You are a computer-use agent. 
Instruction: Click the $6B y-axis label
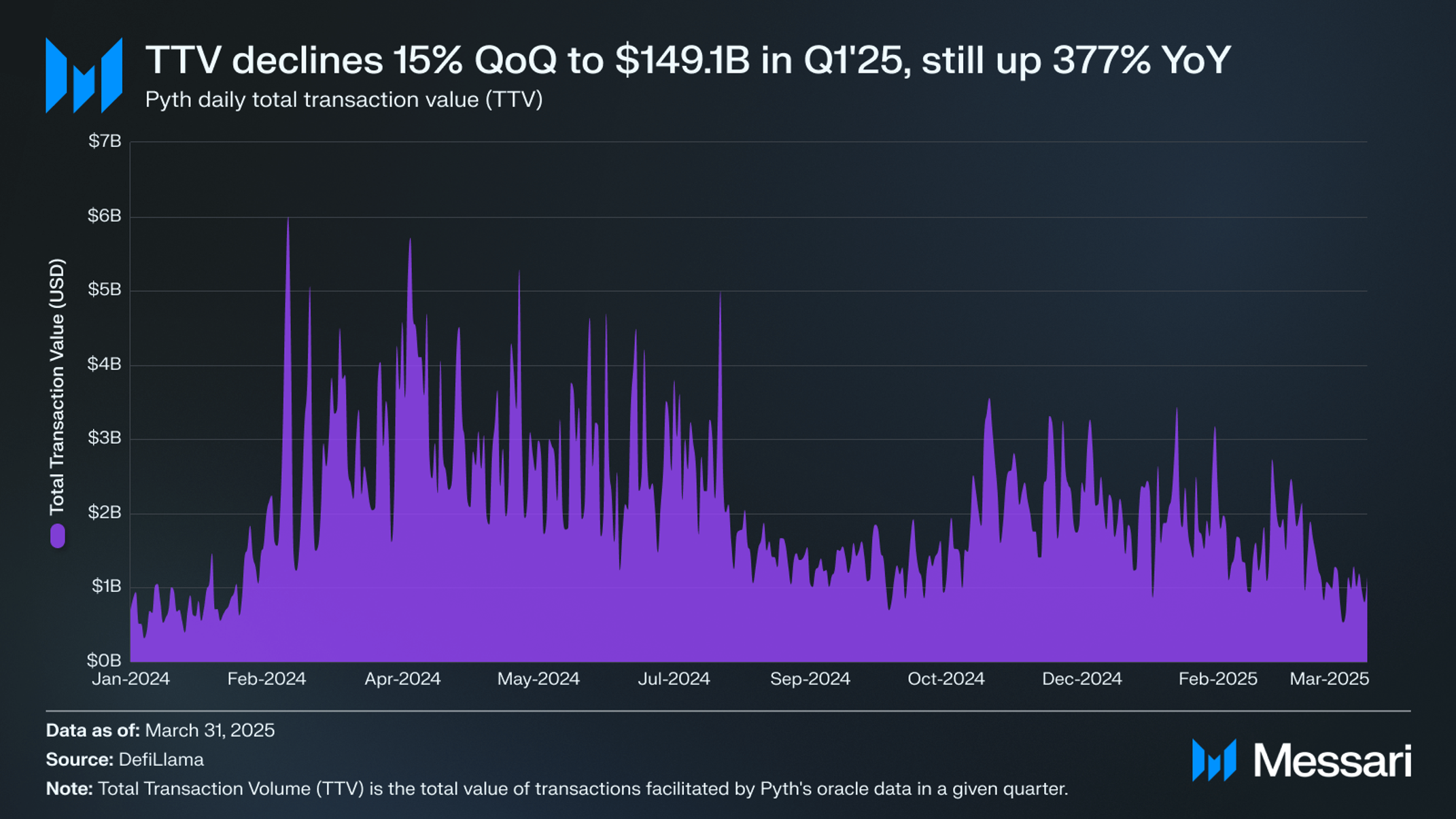click(104, 215)
